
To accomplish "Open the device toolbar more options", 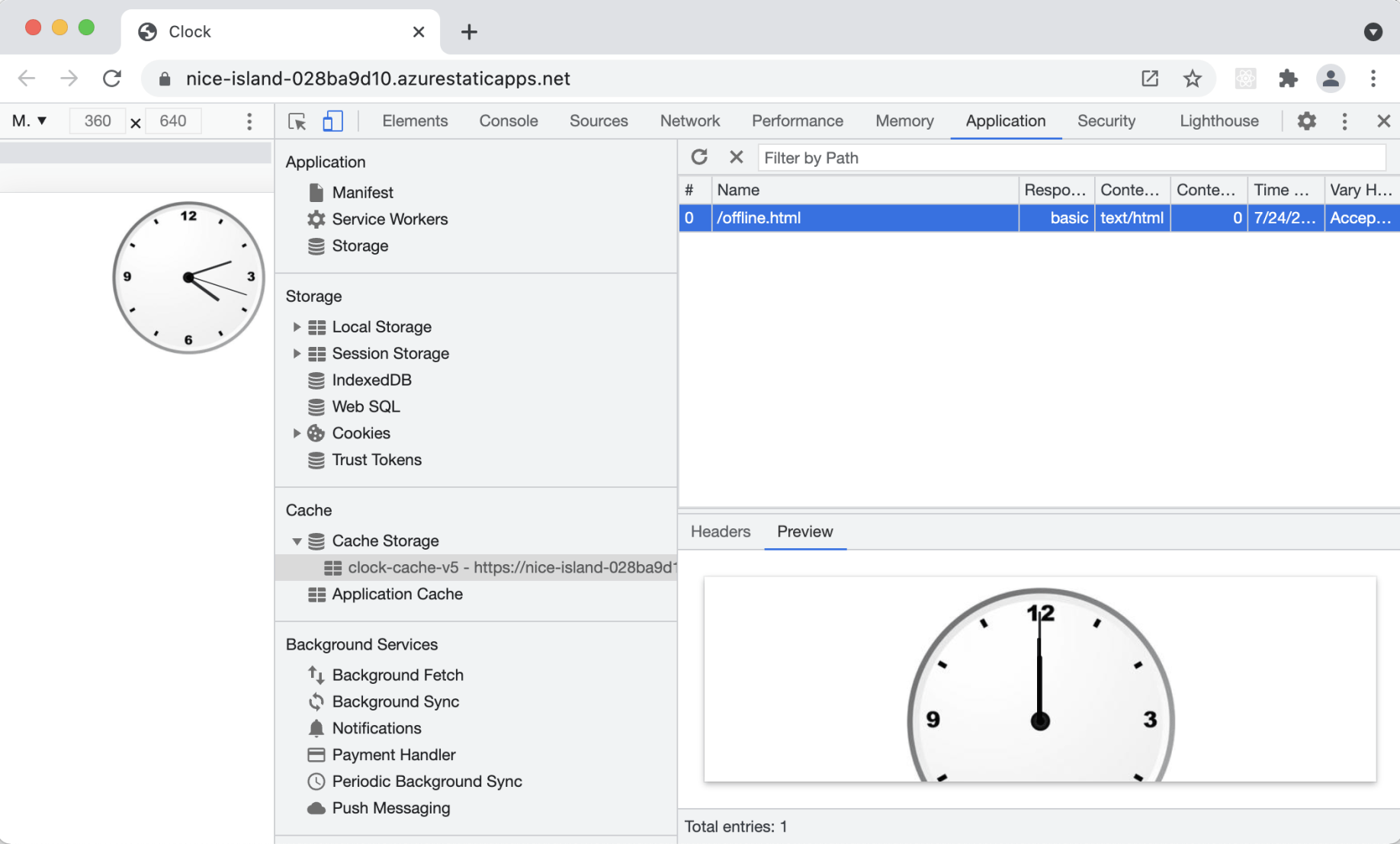I will [x=249, y=121].
